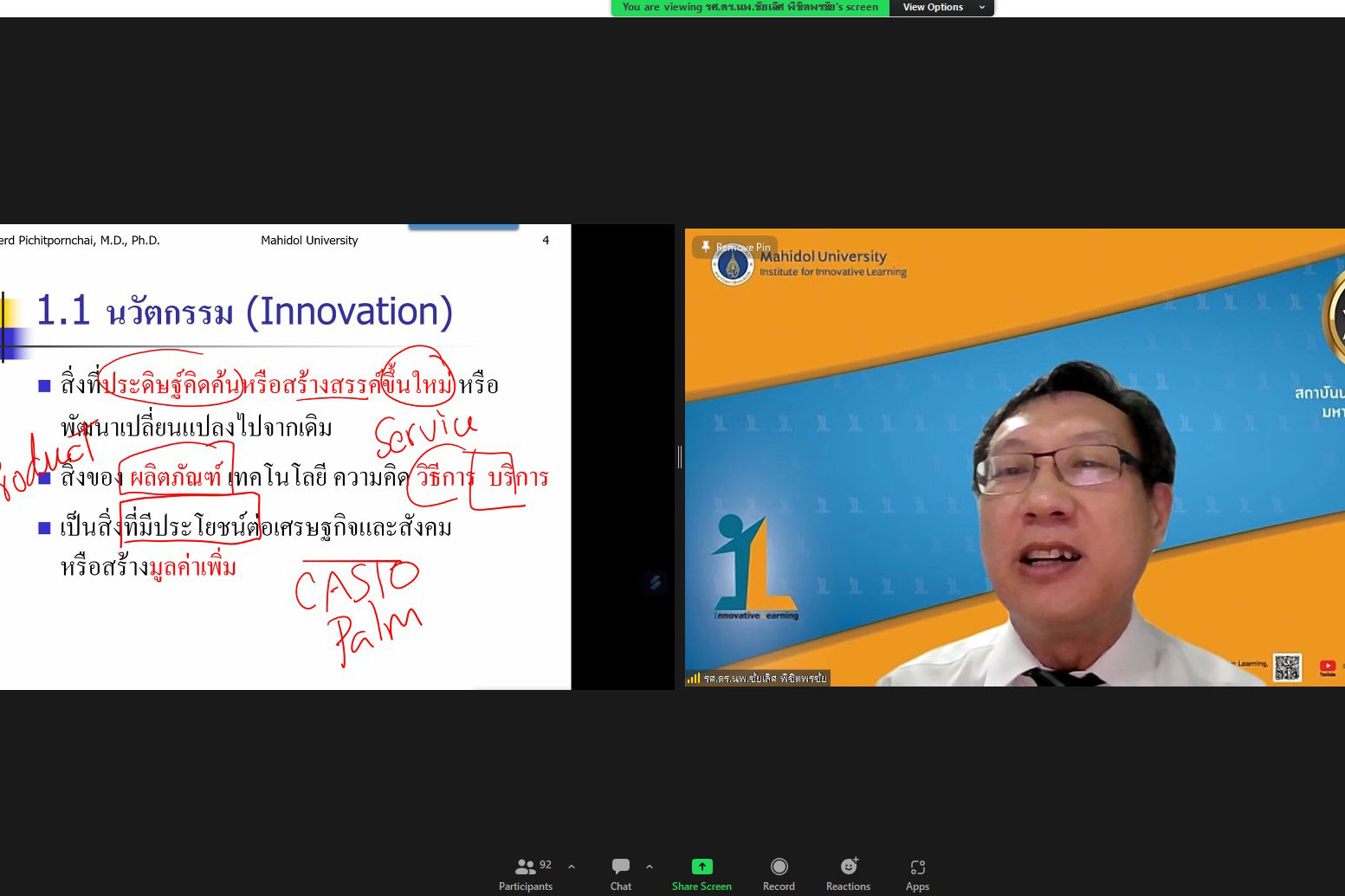
Task: Open the Participants panel icon
Action: point(525,867)
